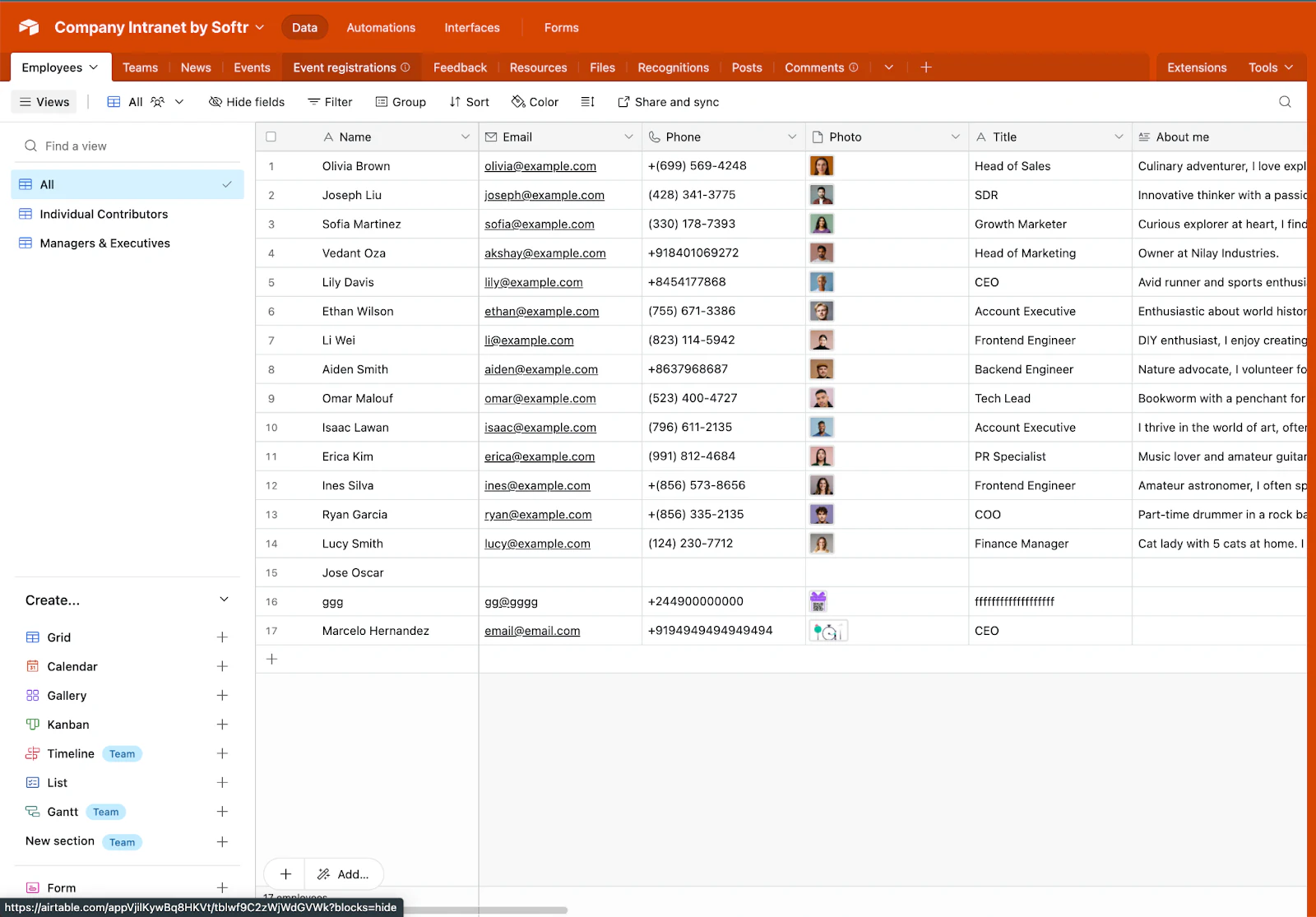Expand the more tables chevron
Viewport: 1316px width, 917px height.
pos(889,67)
